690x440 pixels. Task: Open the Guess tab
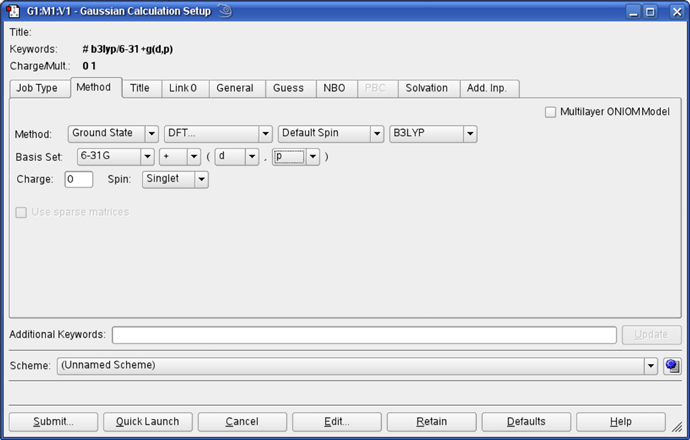289,88
